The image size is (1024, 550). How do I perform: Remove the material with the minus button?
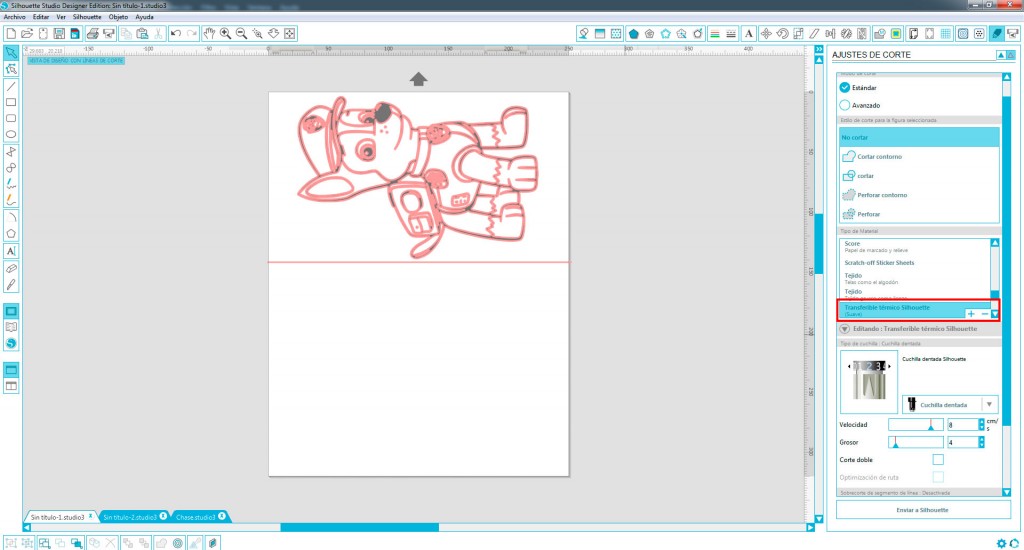985,314
